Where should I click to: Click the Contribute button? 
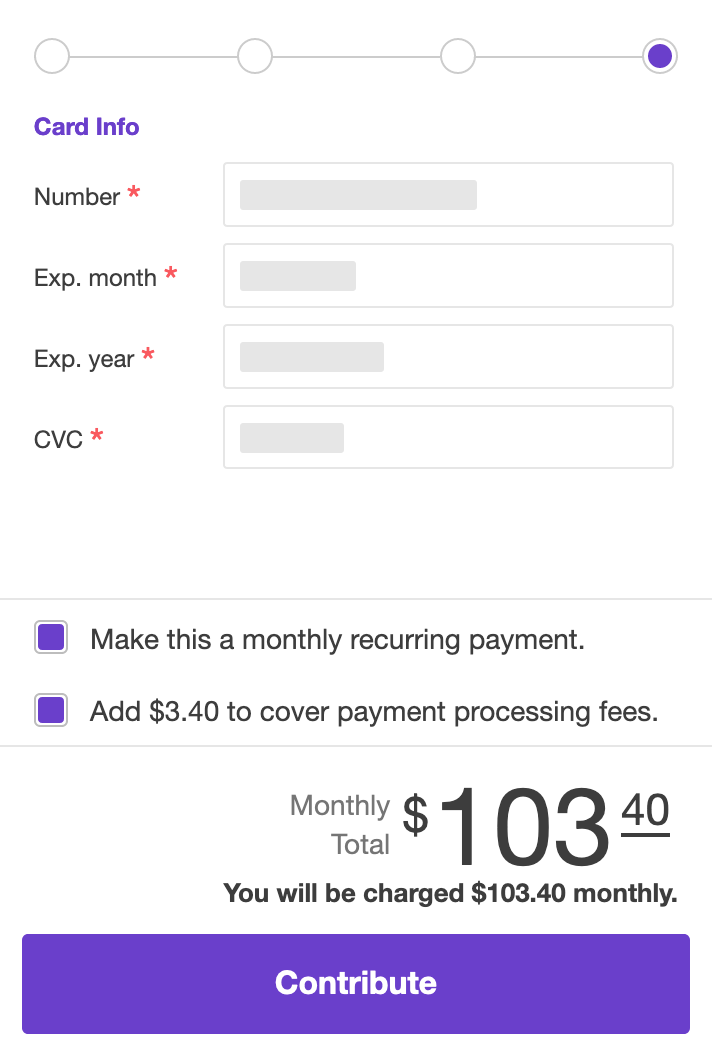(x=355, y=983)
